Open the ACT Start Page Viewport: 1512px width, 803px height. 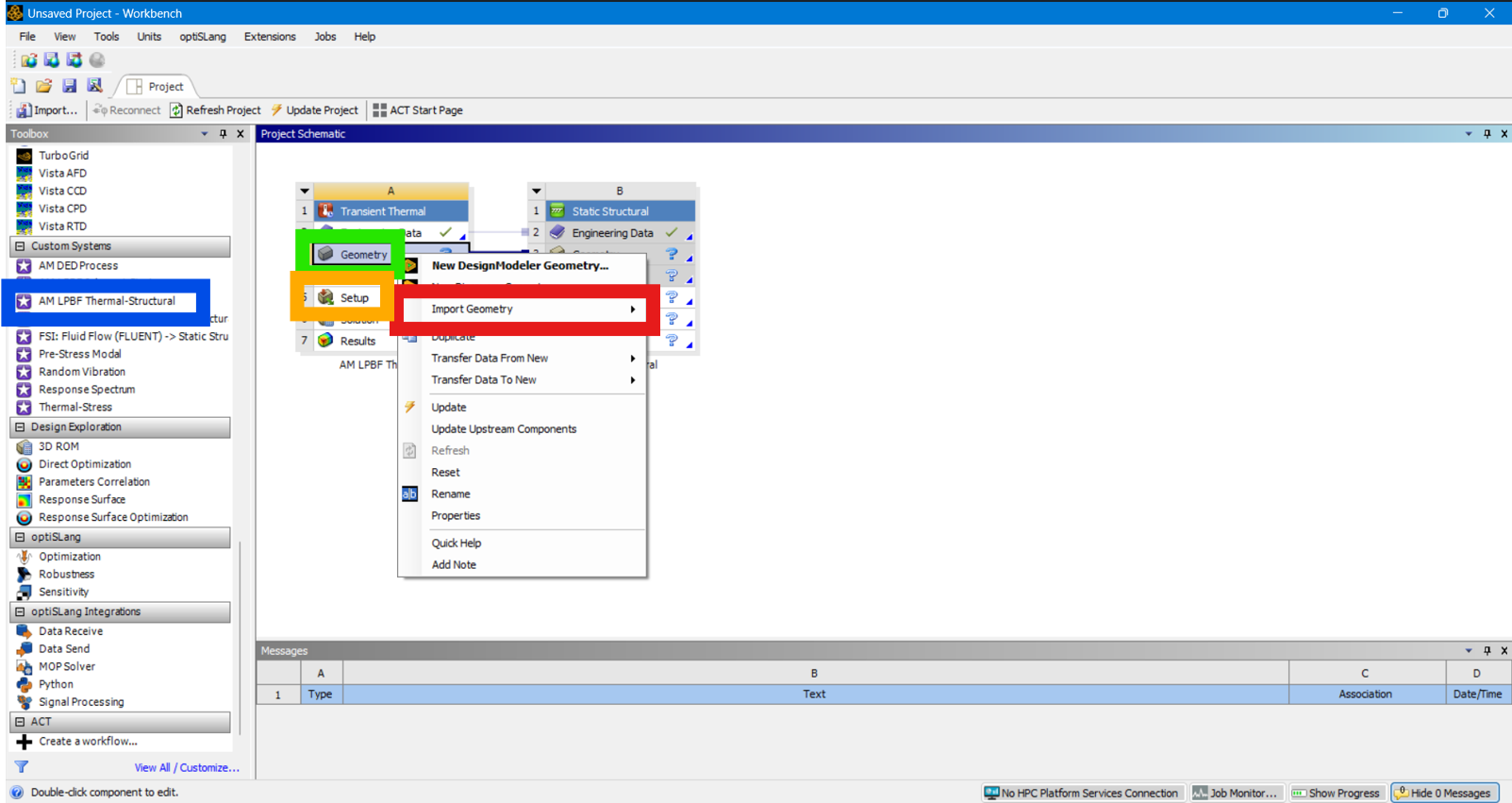[418, 110]
